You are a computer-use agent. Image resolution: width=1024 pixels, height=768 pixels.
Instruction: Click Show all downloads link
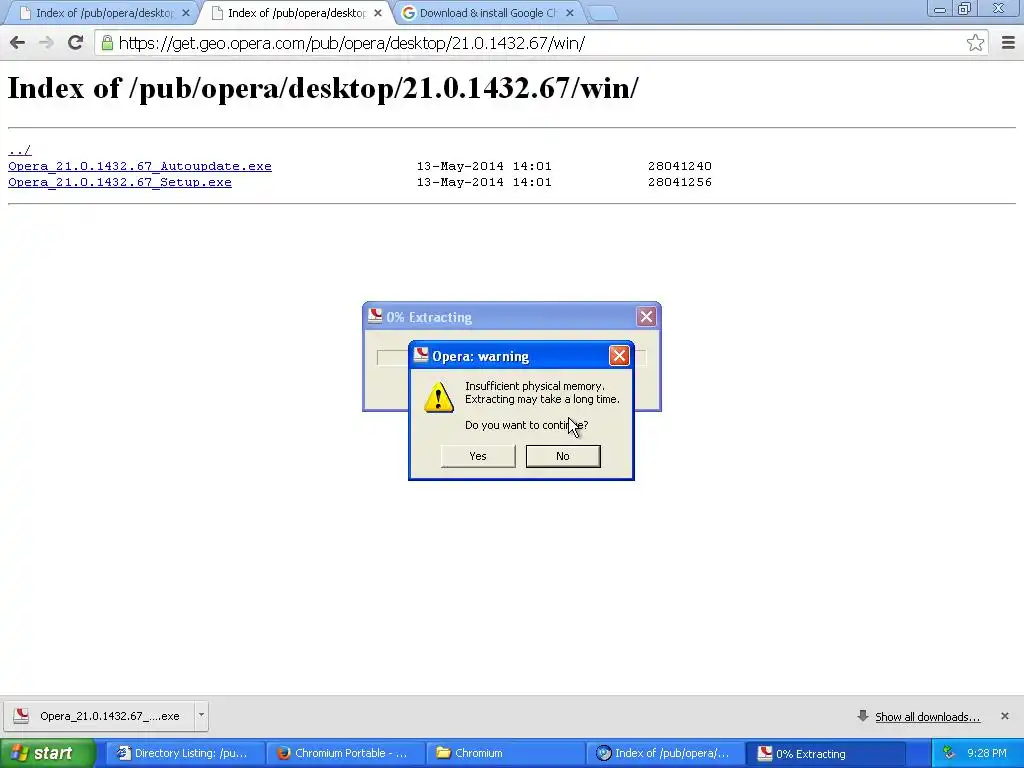(927, 717)
